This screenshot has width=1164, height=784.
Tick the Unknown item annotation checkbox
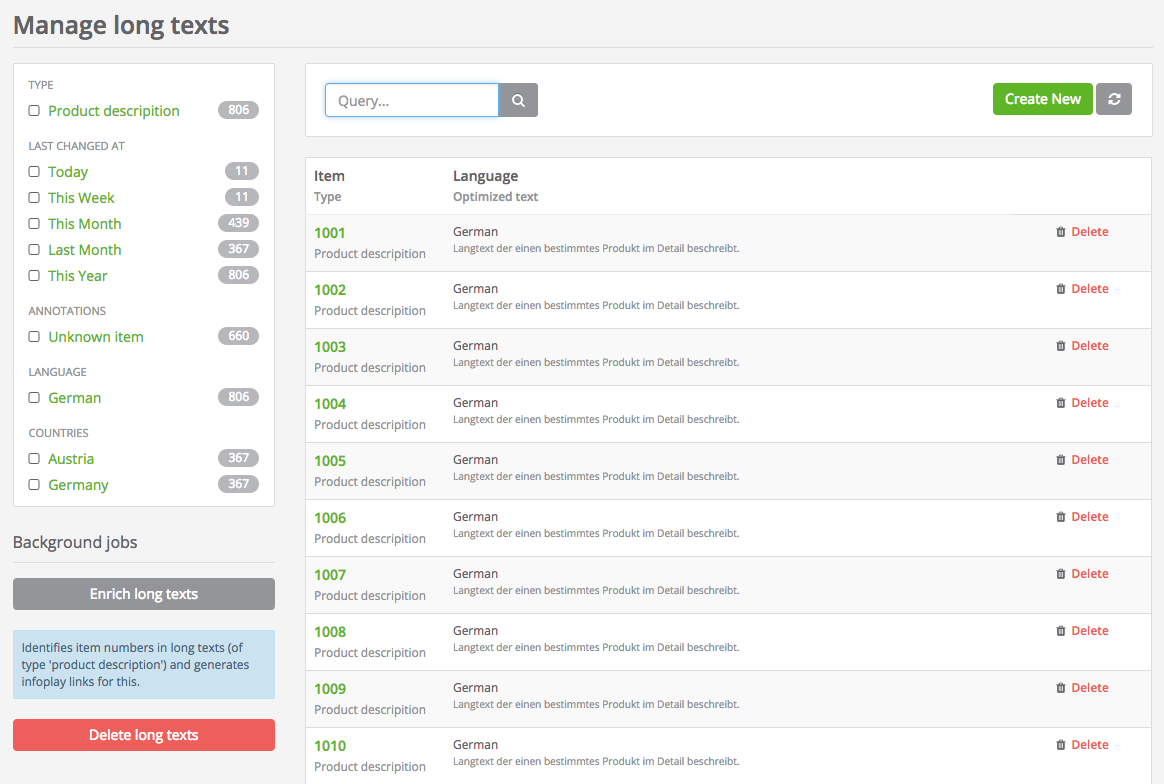pos(34,337)
